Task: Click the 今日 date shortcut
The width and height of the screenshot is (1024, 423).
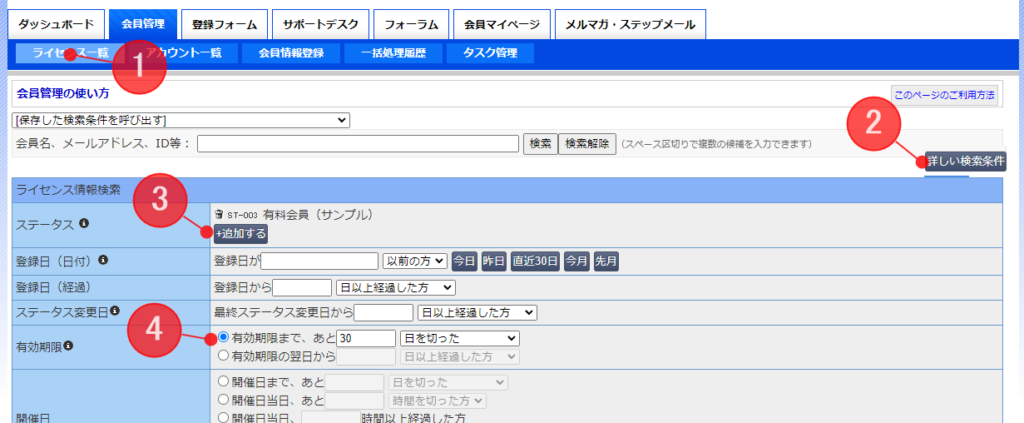Action: (x=464, y=262)
